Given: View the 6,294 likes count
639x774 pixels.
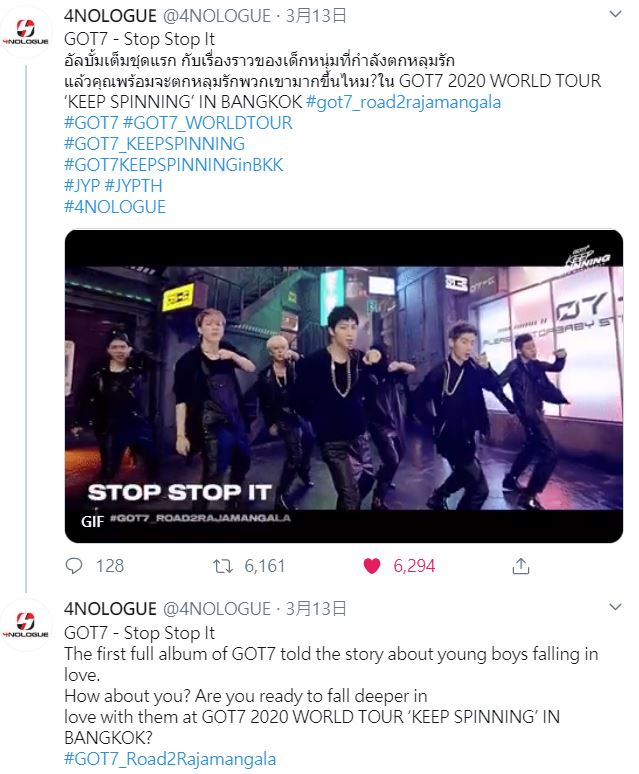Looking at the screenshot, I should 414,566.
